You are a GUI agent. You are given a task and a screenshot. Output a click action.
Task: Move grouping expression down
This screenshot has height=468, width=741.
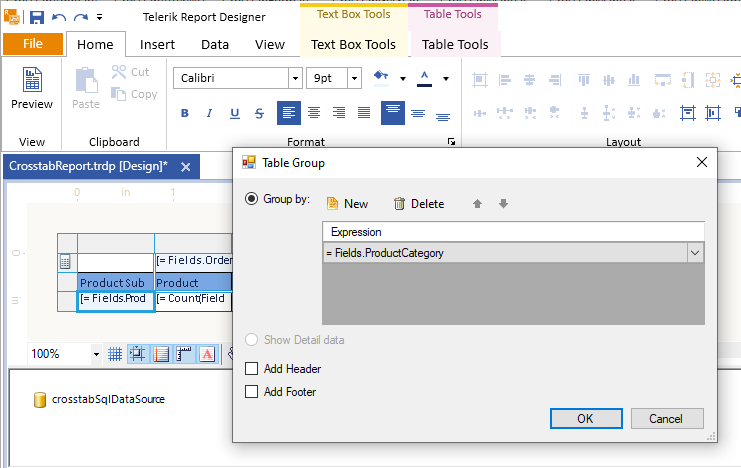tap(503, 204)
